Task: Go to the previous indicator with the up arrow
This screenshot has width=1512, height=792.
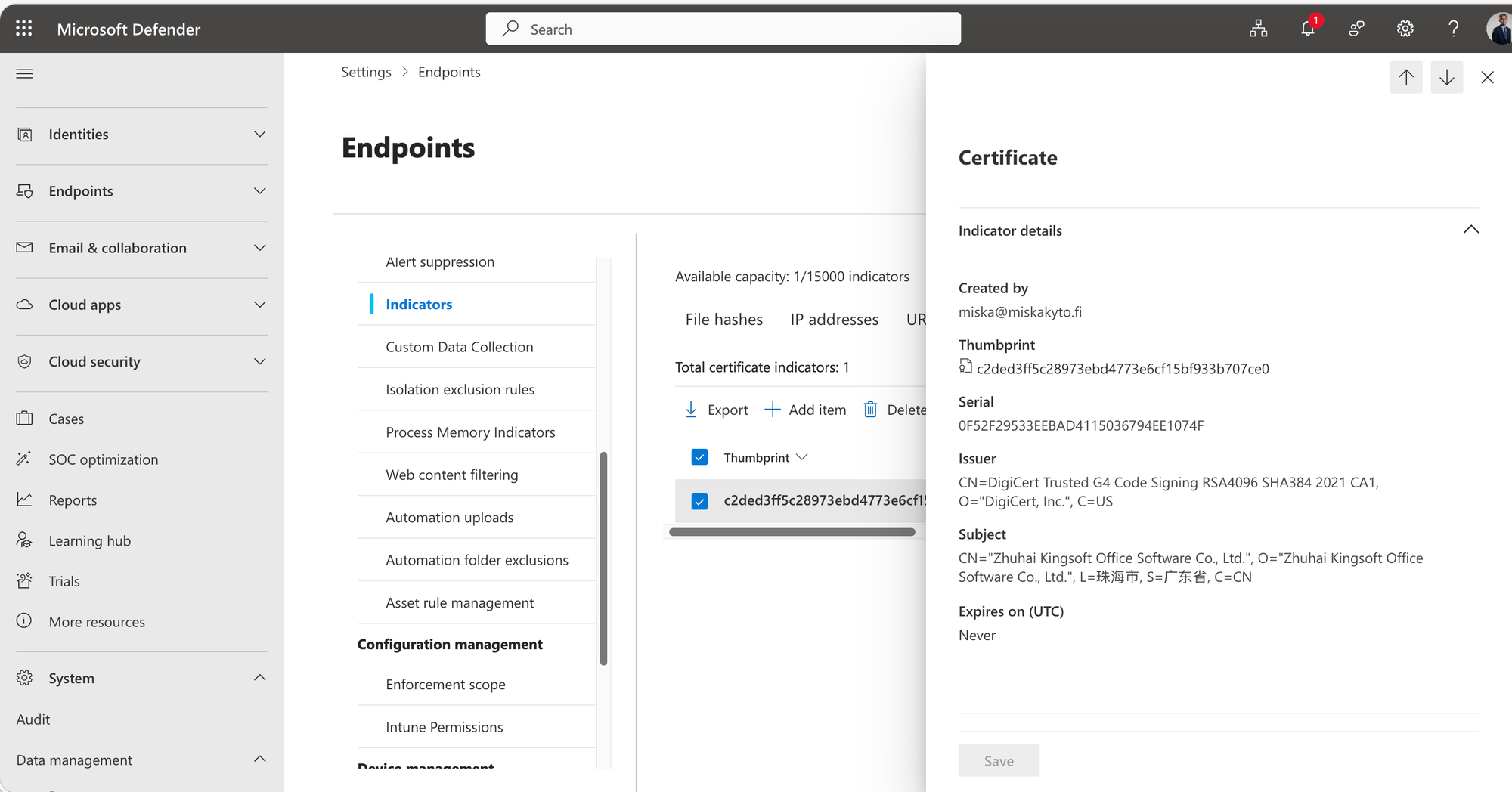Action: click(x=1405, y=77)
